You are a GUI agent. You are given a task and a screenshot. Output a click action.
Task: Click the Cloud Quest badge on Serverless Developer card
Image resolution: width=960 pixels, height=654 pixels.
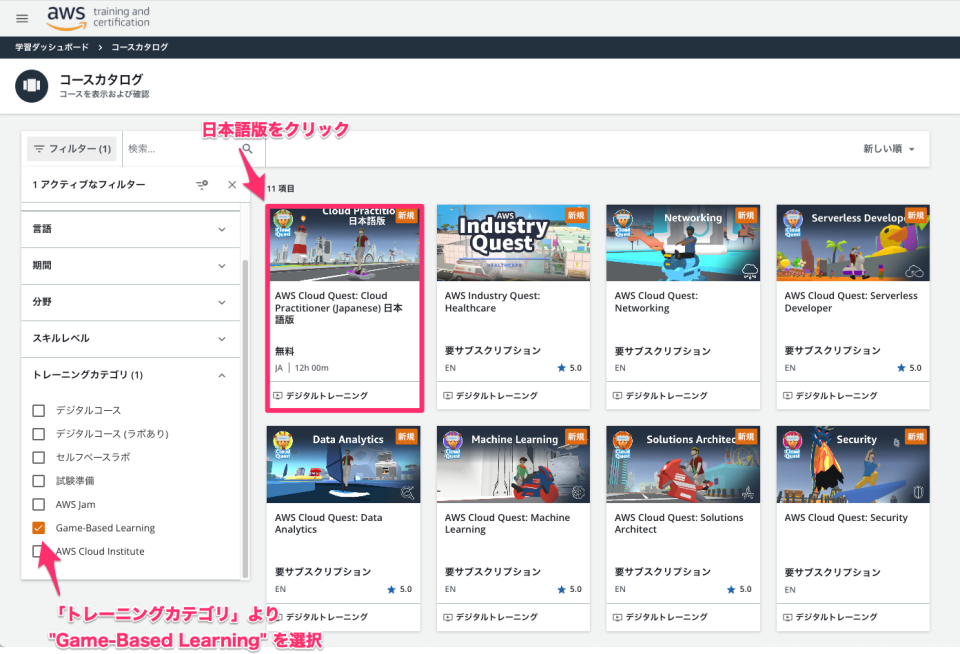793,224
